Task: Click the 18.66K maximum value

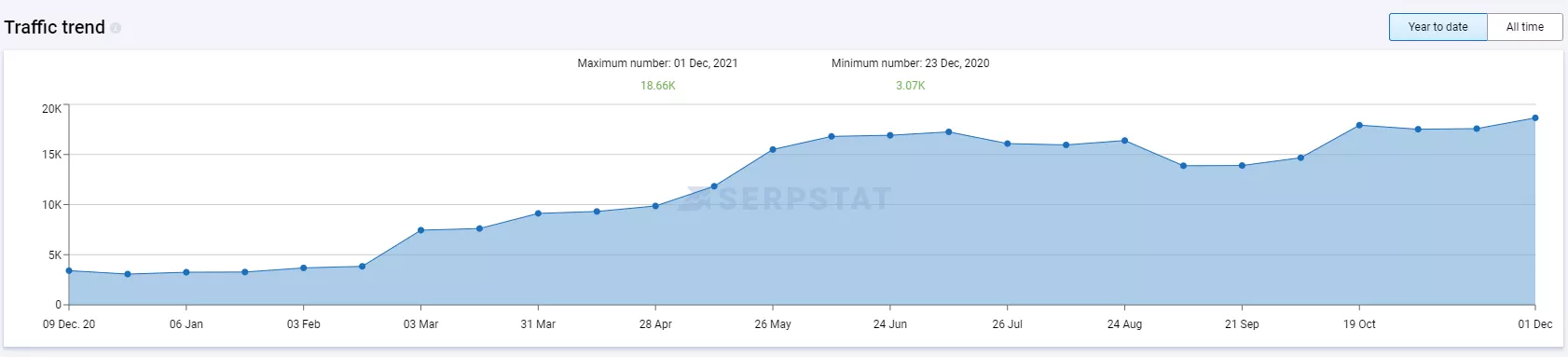Action: pos(657,86)
